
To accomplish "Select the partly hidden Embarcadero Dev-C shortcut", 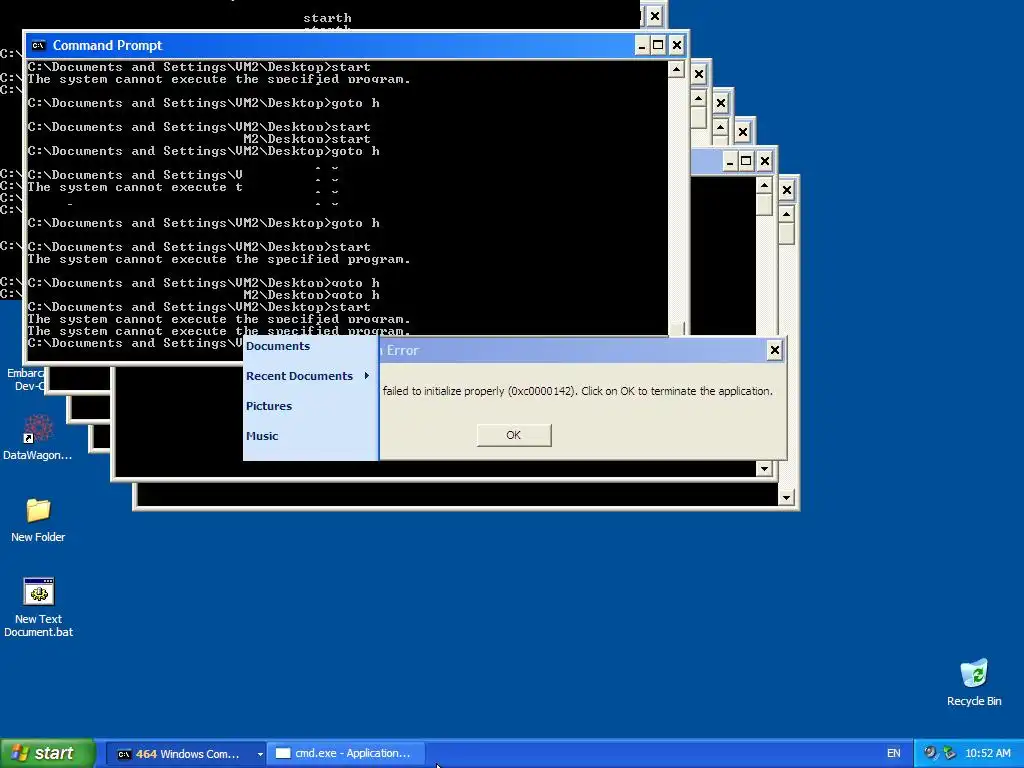I will 25,379.
